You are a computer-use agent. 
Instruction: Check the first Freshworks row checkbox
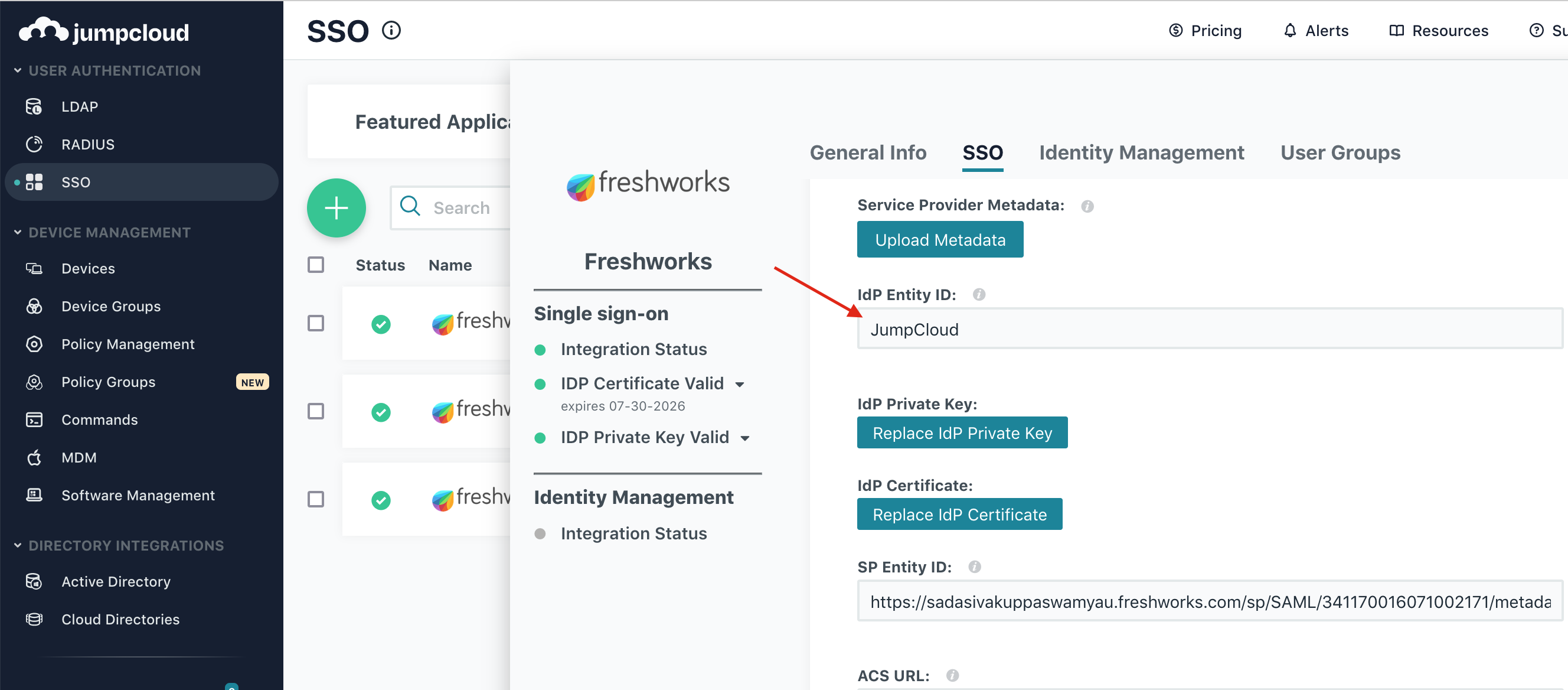315,323
